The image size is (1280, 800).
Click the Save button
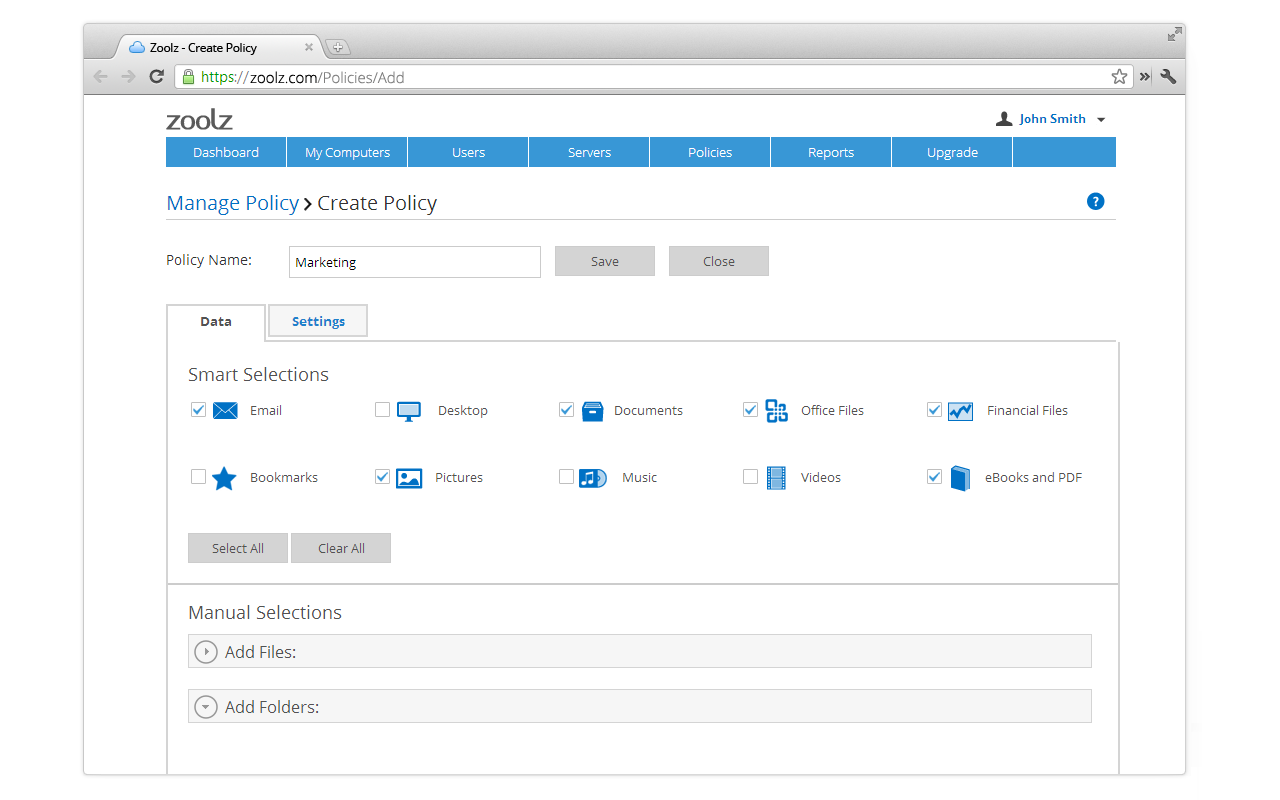[605, 261]
